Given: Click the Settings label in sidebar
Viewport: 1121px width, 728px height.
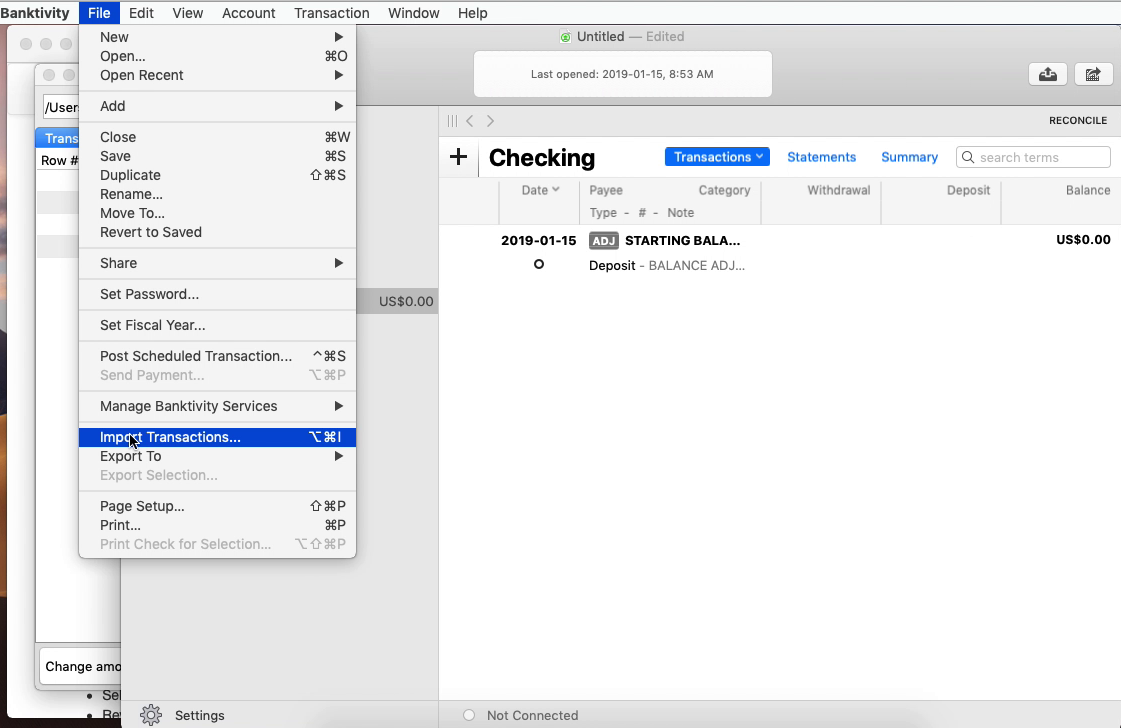Looking at the screenshot, I should point(199,715).
